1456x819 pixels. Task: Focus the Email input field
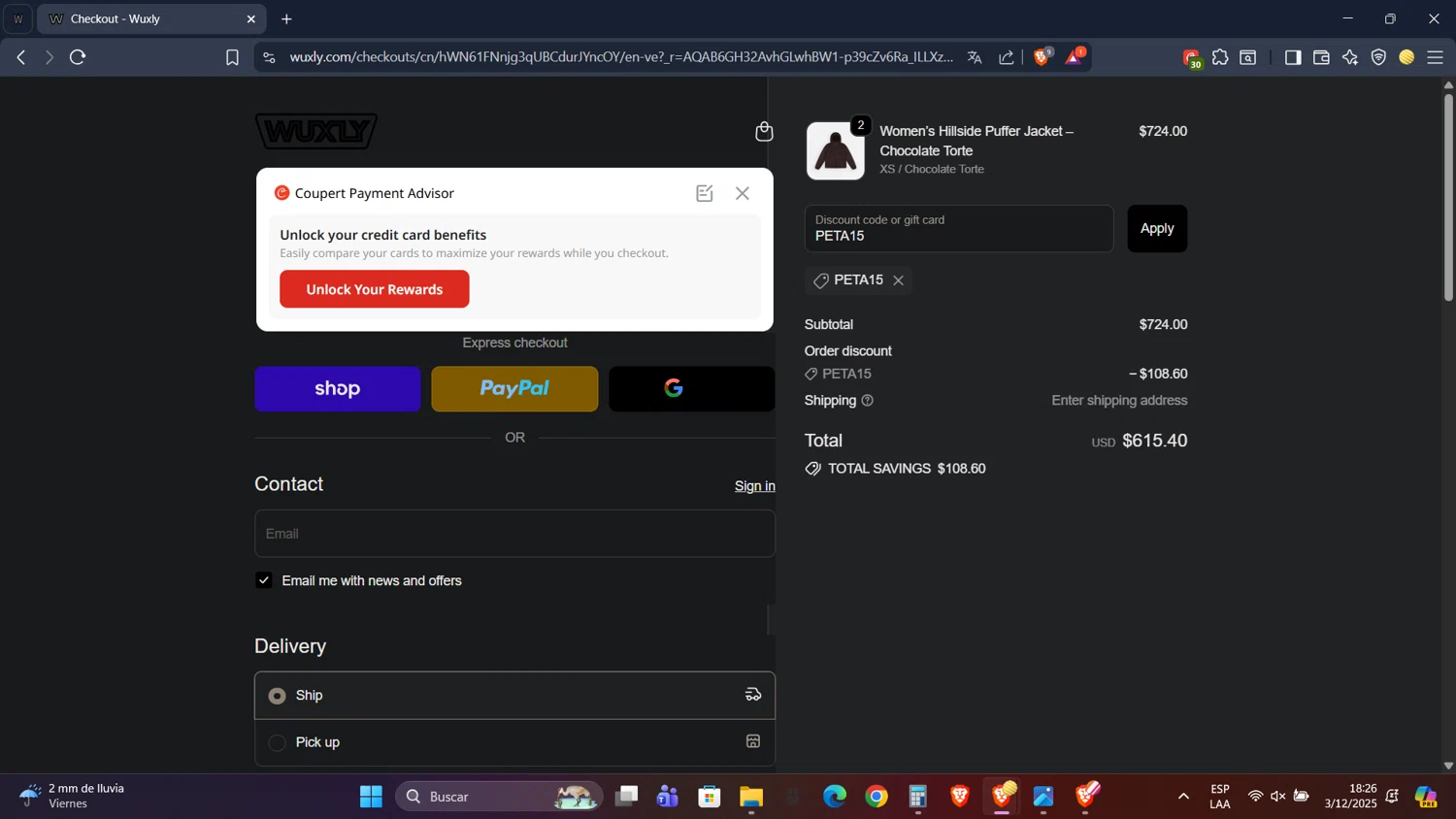514,534
